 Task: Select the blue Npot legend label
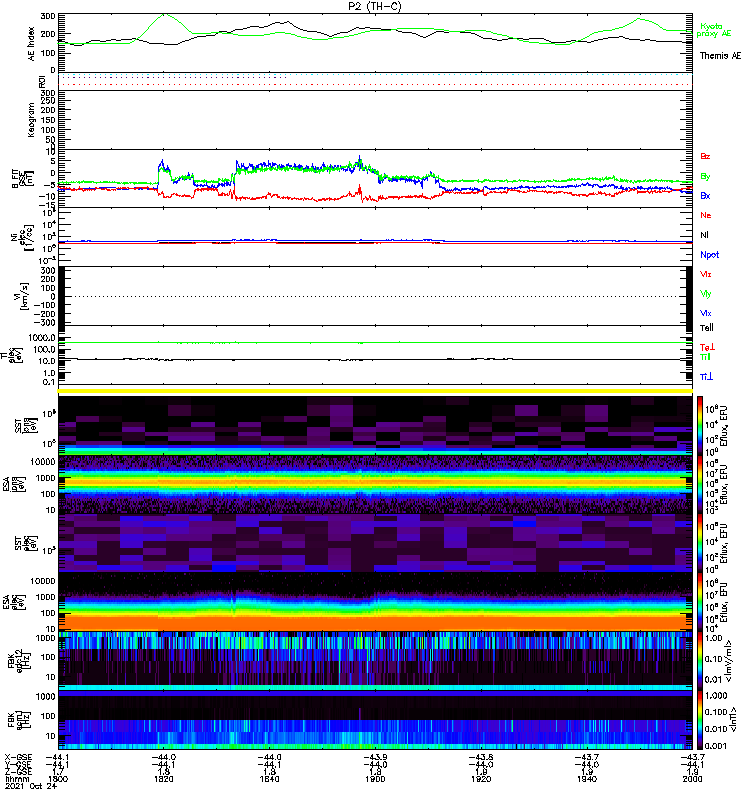click(709, 255)
